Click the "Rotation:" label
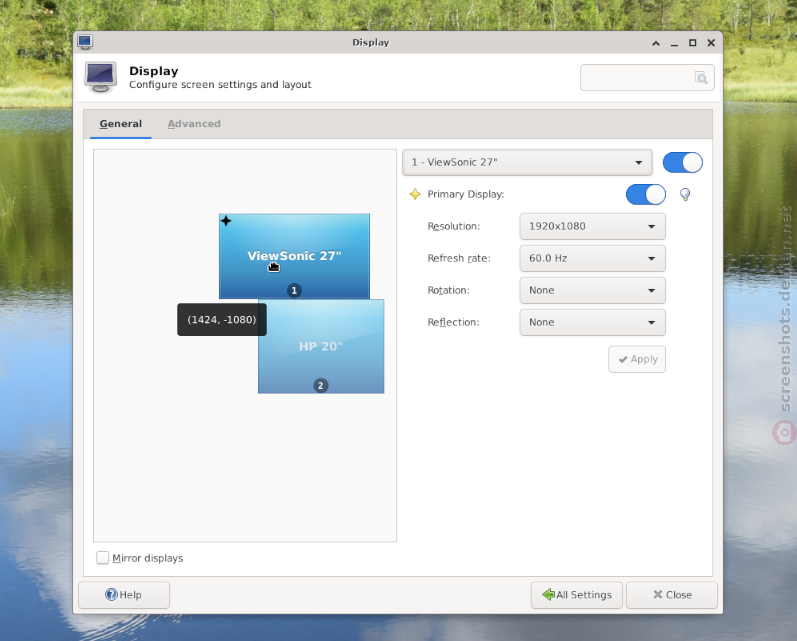797x641 pixels. pyautogui.click(x=448, y=290)
